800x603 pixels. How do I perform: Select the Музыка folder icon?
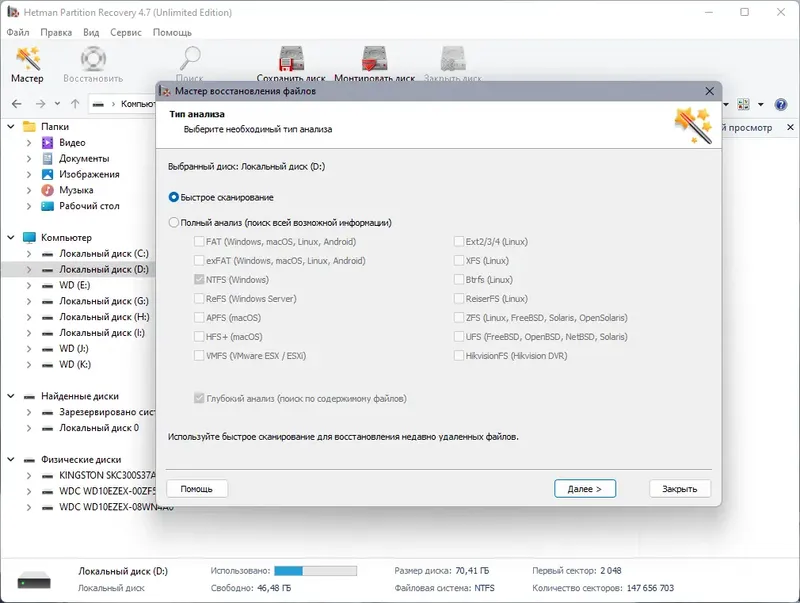tap(47, 190)
